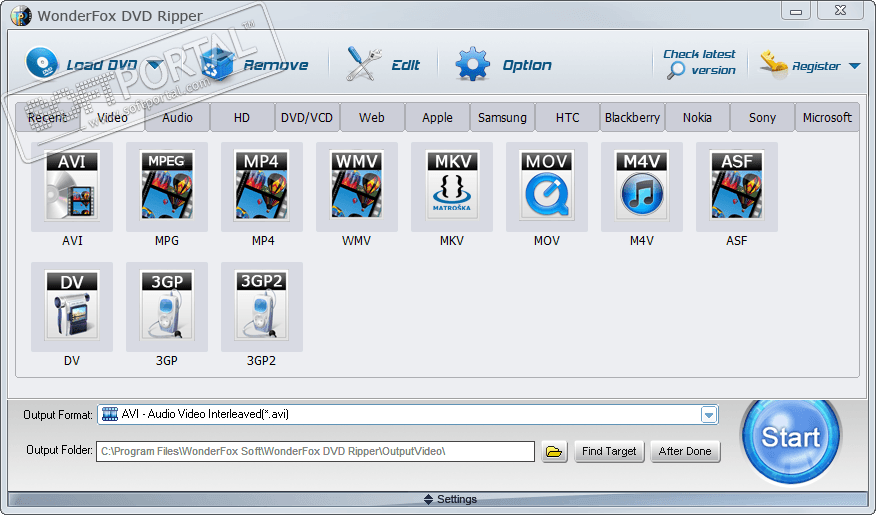Browse output folder with folder icon
The width and height of the screenshot is (877, 516).
coord(554,451)
